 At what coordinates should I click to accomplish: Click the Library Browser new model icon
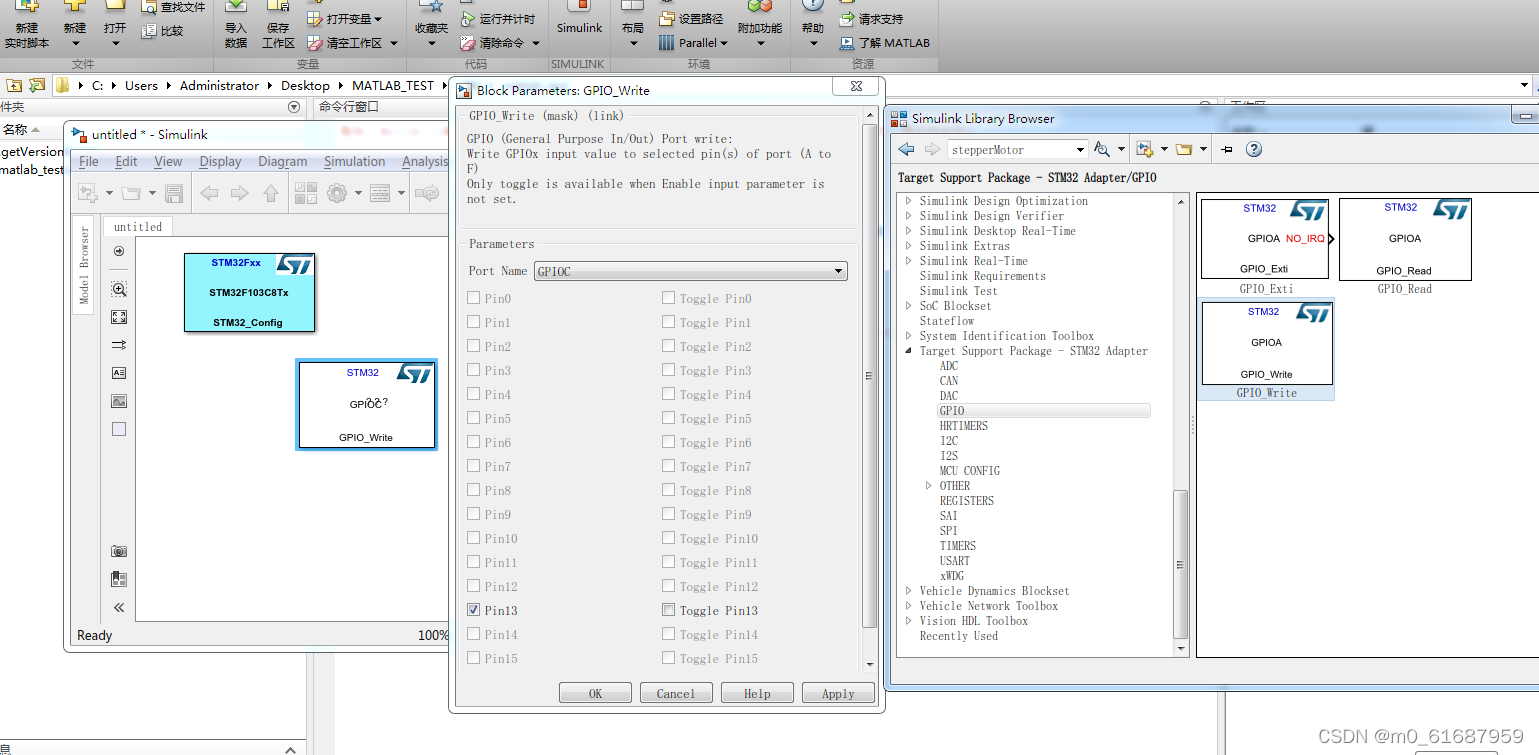tap(1145, 149)
